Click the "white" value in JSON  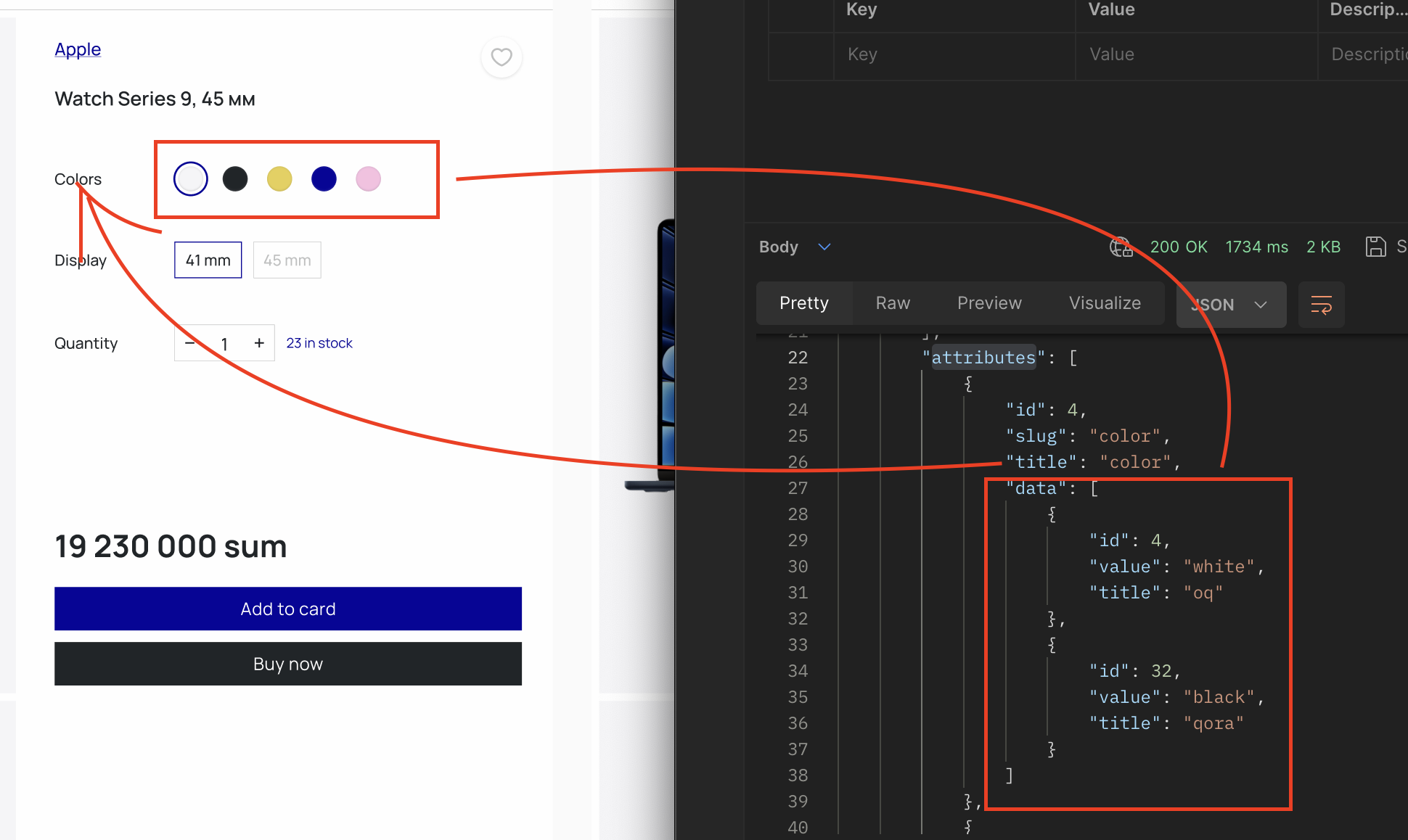point(1219,567)
